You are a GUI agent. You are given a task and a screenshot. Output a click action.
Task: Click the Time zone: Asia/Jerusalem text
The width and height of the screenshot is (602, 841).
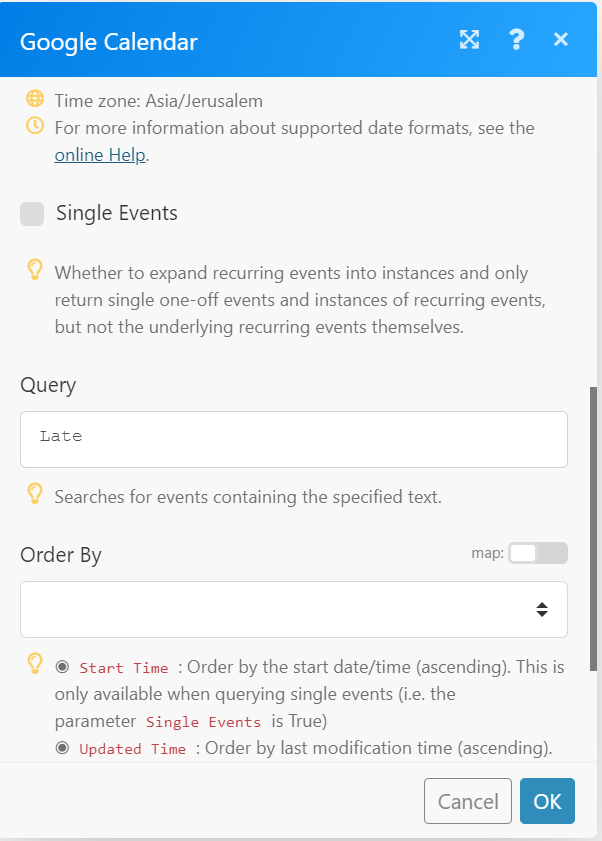[x=159, y=101]
